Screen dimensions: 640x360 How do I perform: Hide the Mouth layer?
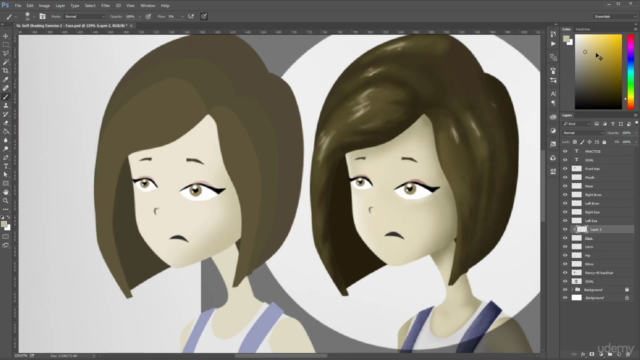565,178
